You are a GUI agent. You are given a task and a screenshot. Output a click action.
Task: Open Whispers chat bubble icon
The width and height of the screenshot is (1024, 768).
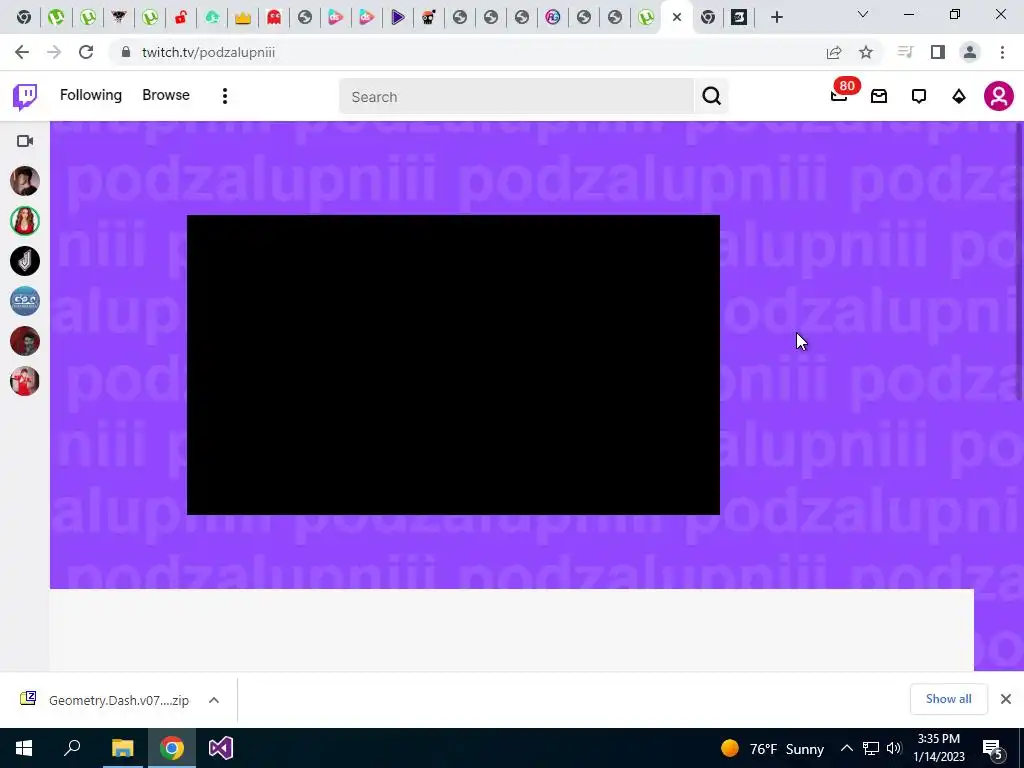(x=919, y=97)
